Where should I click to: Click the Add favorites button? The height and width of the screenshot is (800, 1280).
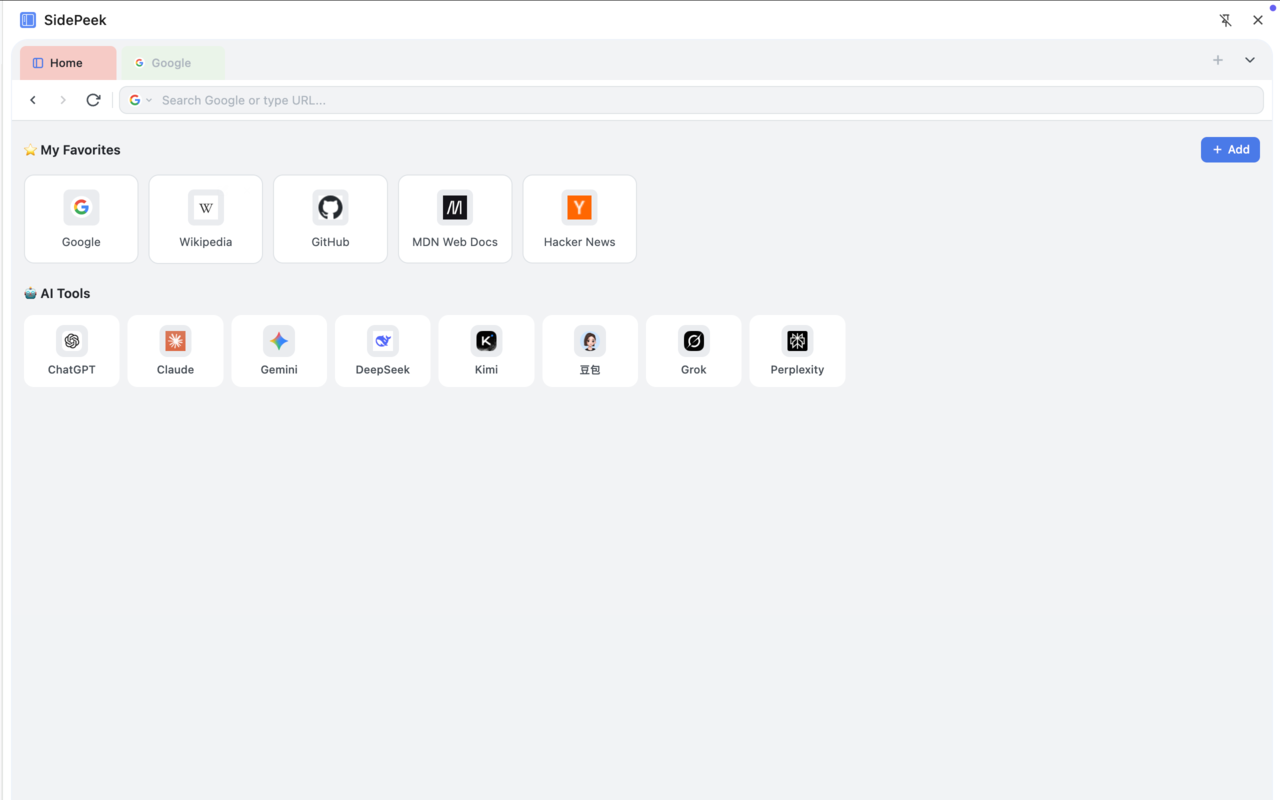[x=1230, y=149]
